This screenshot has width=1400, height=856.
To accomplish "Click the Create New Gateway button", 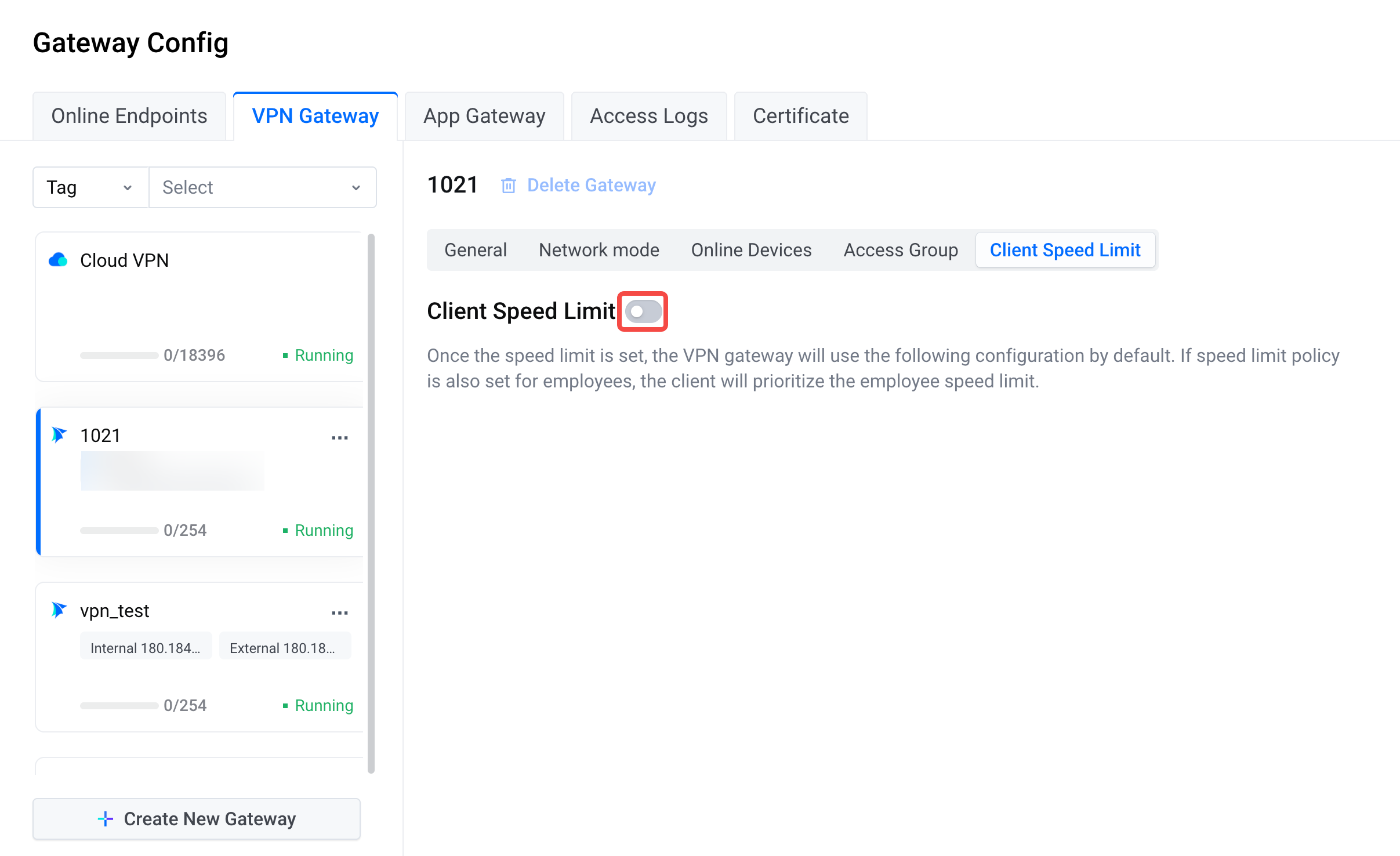I will (x=197, y=819).
